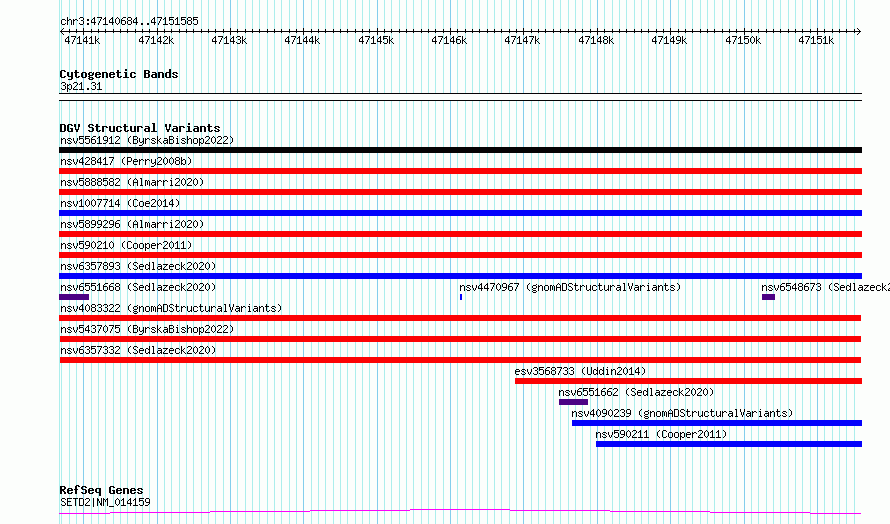This screenshot has height=524, width=890.
Task: Click the 47150k ruler position
Action: [x=744, y=40]
